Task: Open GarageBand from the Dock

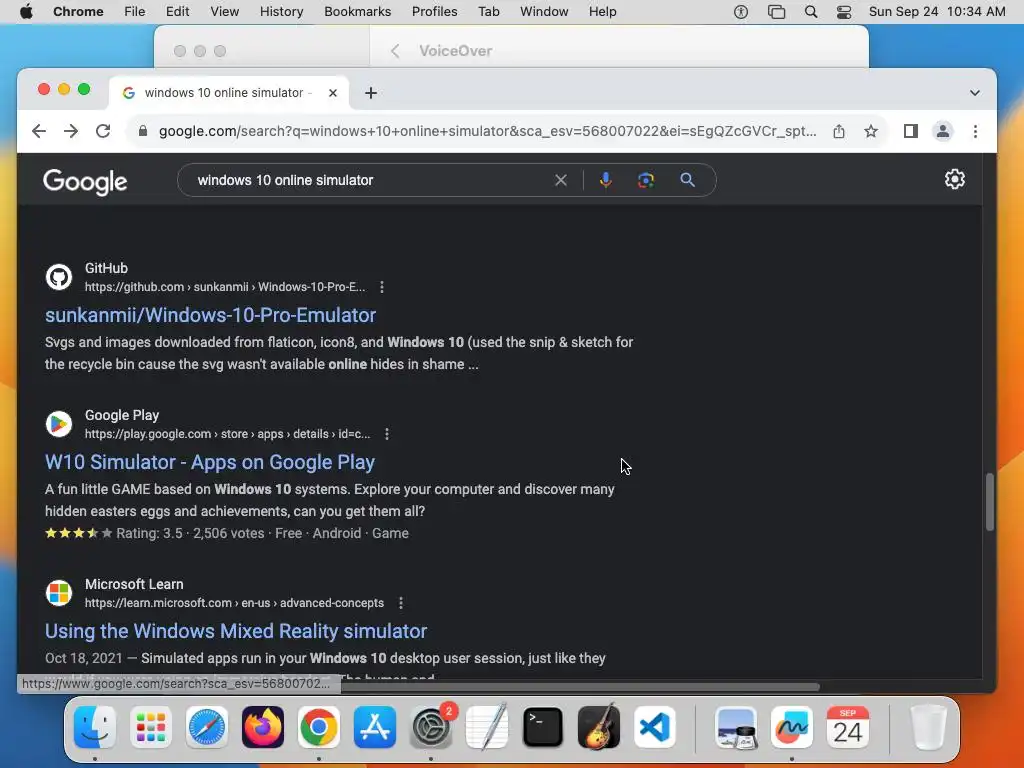Action: pyautogui.click(x=599, y=727)
